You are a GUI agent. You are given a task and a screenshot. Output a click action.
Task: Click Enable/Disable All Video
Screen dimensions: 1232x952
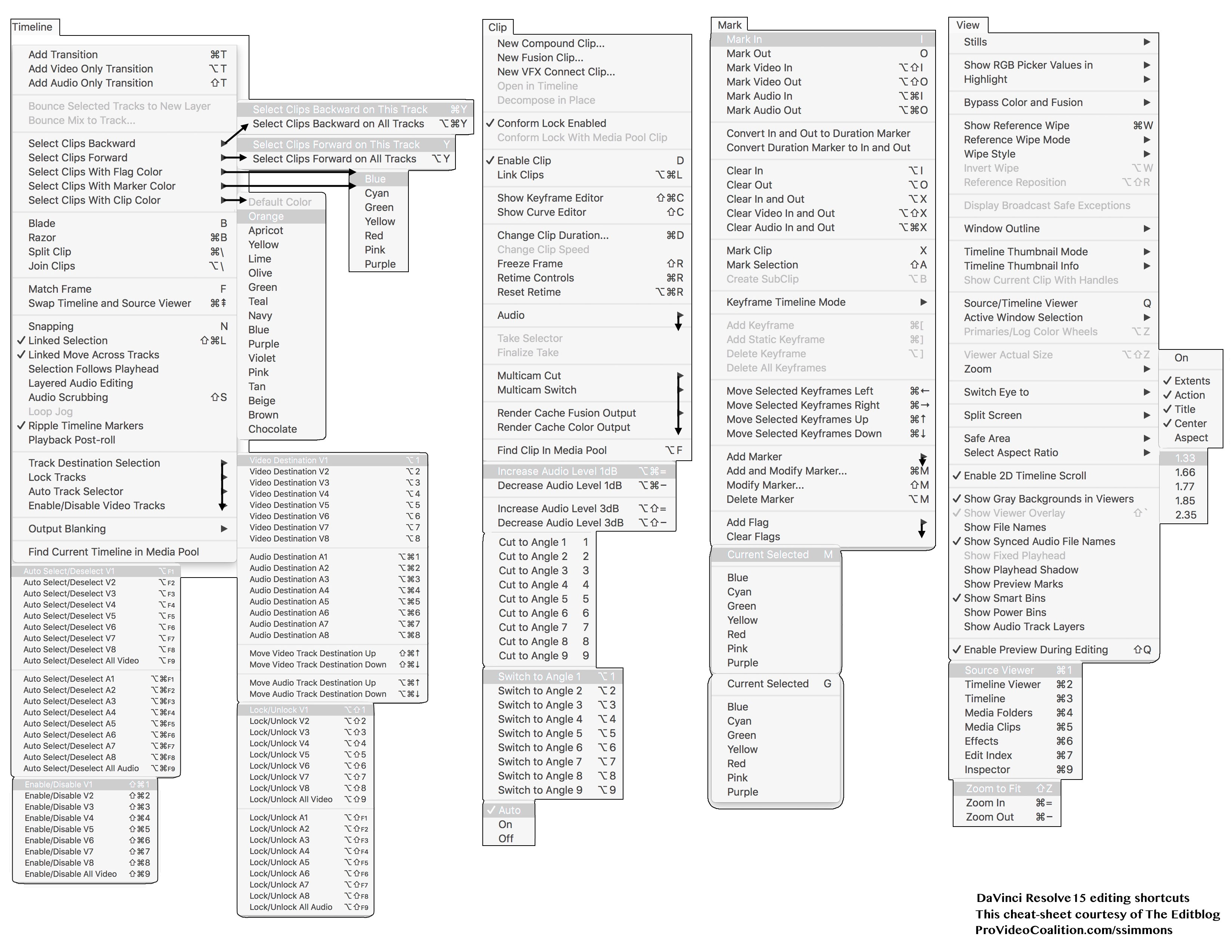click(85, 874)
